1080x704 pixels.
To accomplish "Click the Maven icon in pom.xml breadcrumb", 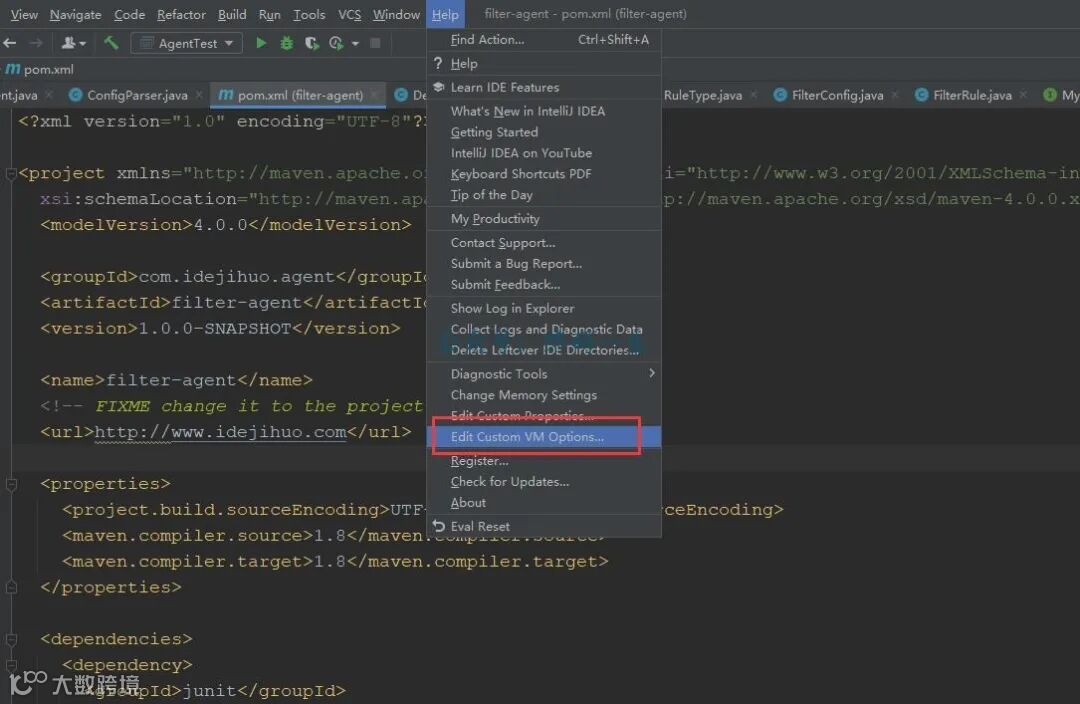I will point(13,69).
